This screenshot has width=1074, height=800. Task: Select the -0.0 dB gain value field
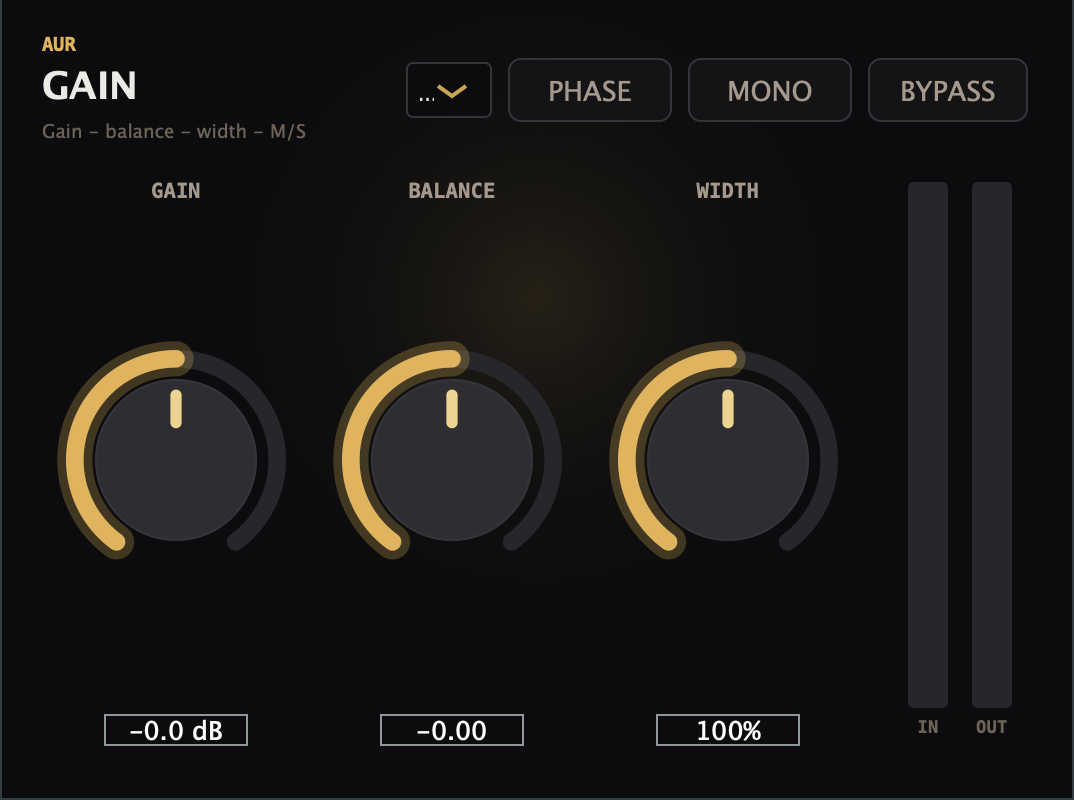[x=176, y=730]
